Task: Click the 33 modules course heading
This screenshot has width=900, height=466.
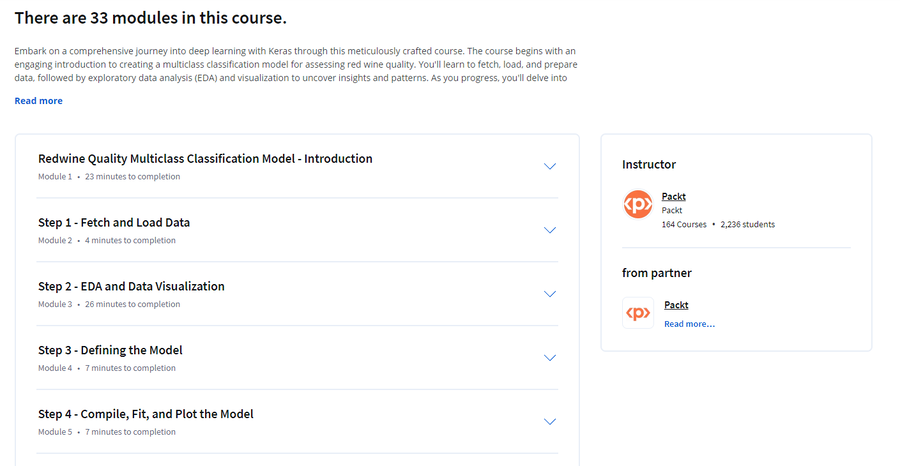Action: [150, 18]
